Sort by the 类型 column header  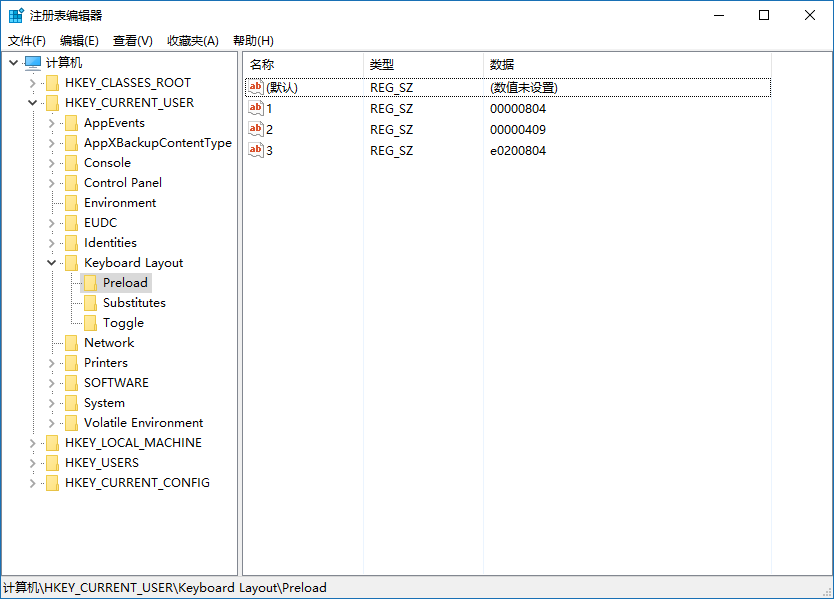[423, 65]
